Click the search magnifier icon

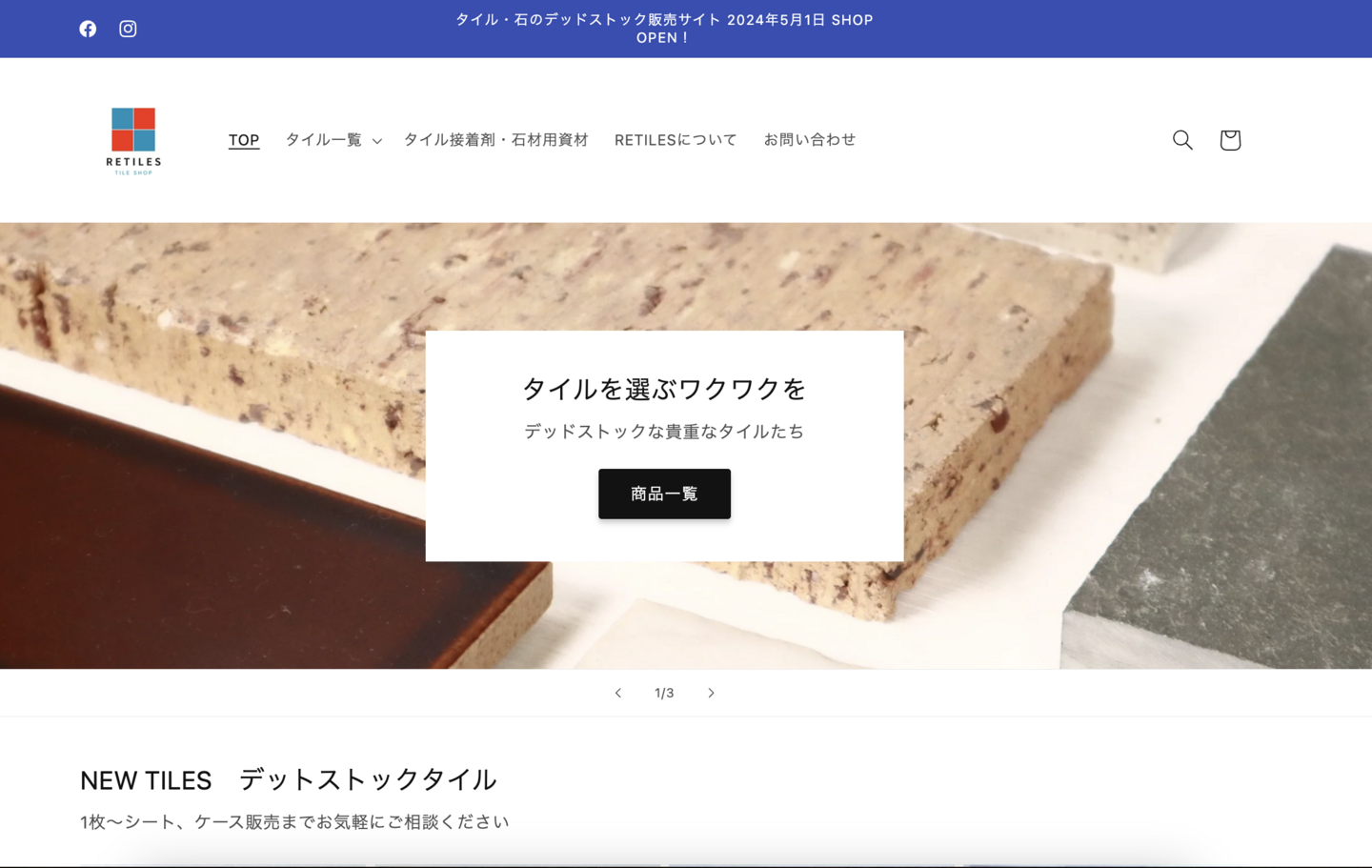[1182, 140]
